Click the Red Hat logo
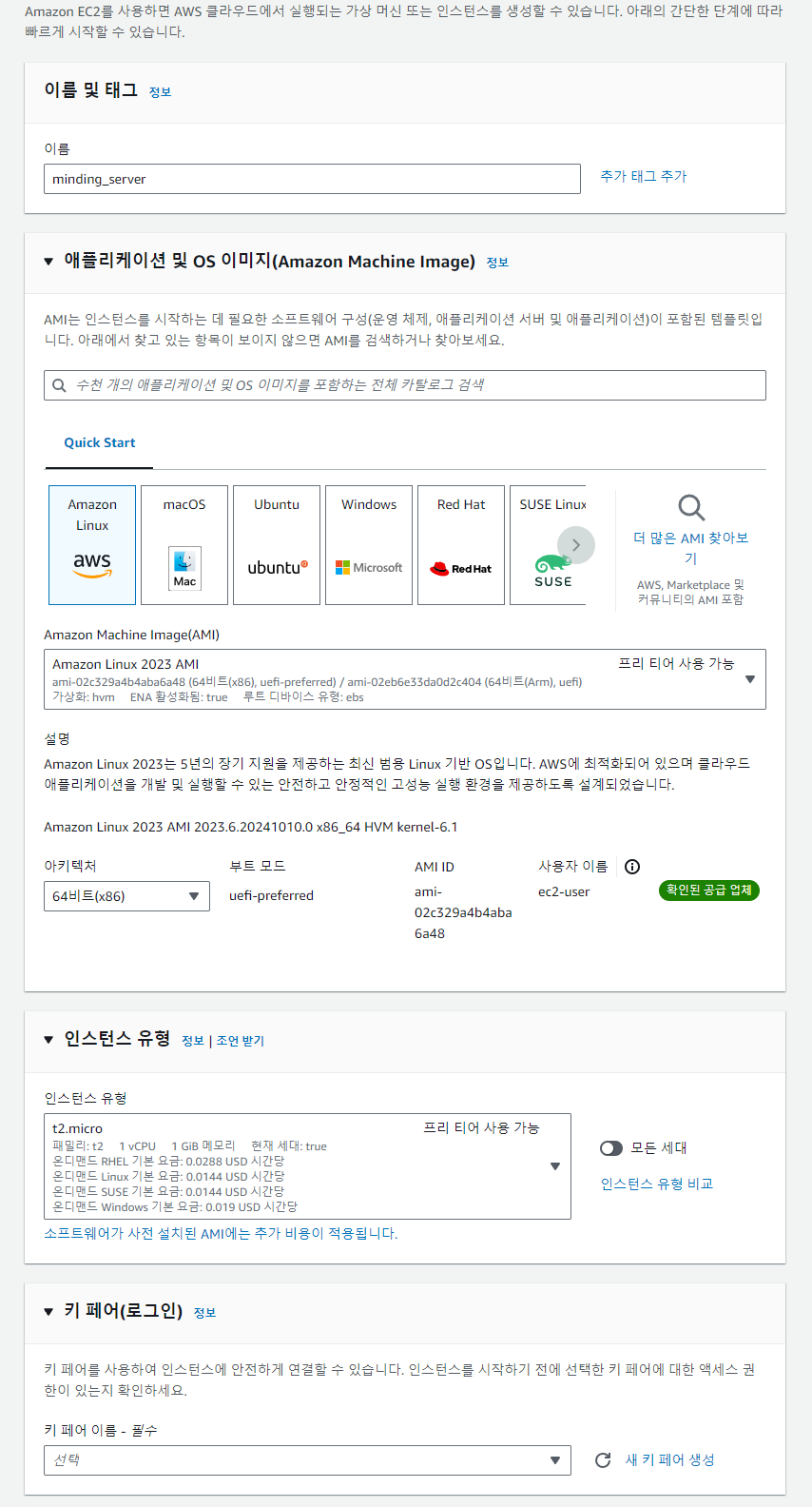 (x=461, y=569)
